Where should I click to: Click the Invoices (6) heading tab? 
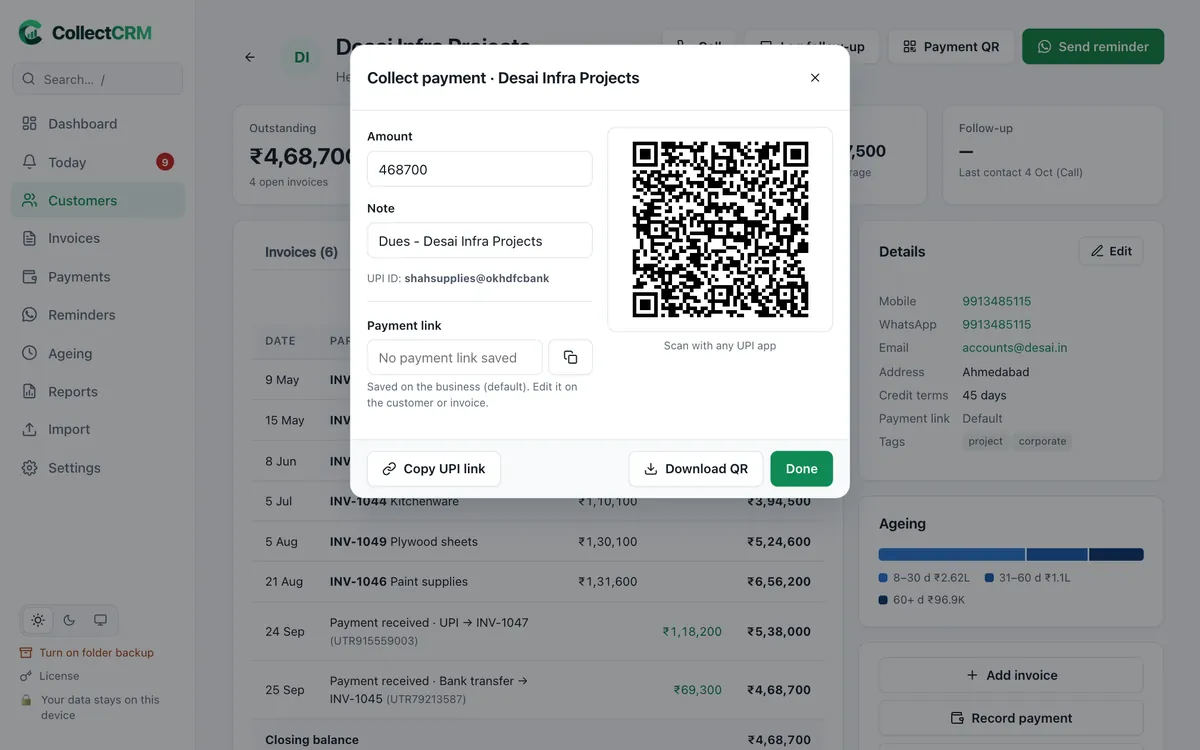pyautogui.click(x=301, y=252)
